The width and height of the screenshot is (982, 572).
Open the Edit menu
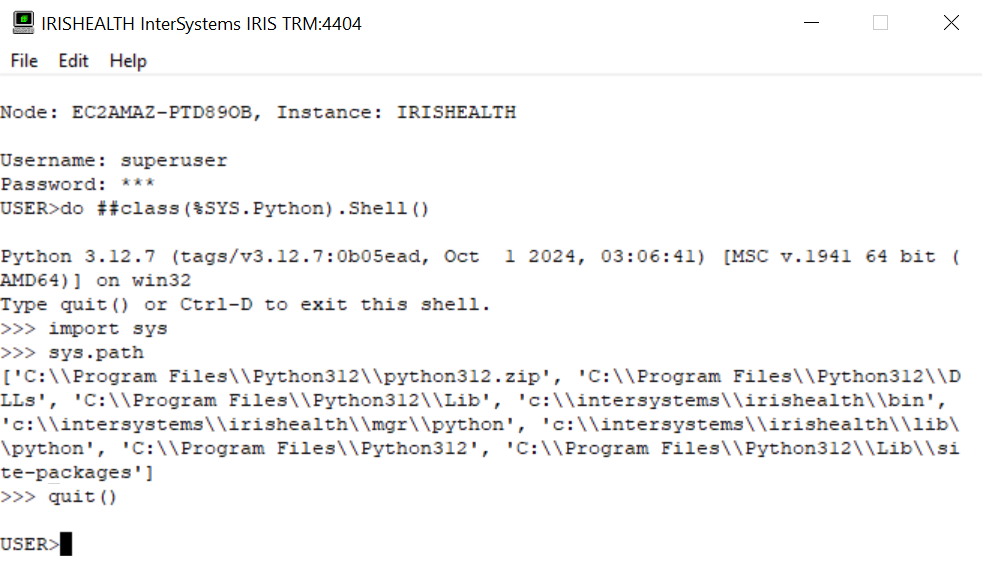pos(73,61)
